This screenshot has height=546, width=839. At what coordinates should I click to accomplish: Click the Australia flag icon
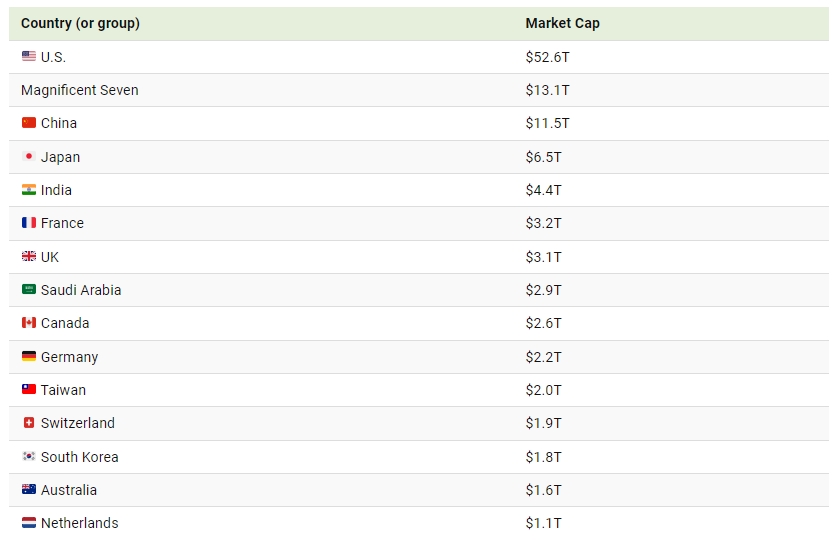29,490
